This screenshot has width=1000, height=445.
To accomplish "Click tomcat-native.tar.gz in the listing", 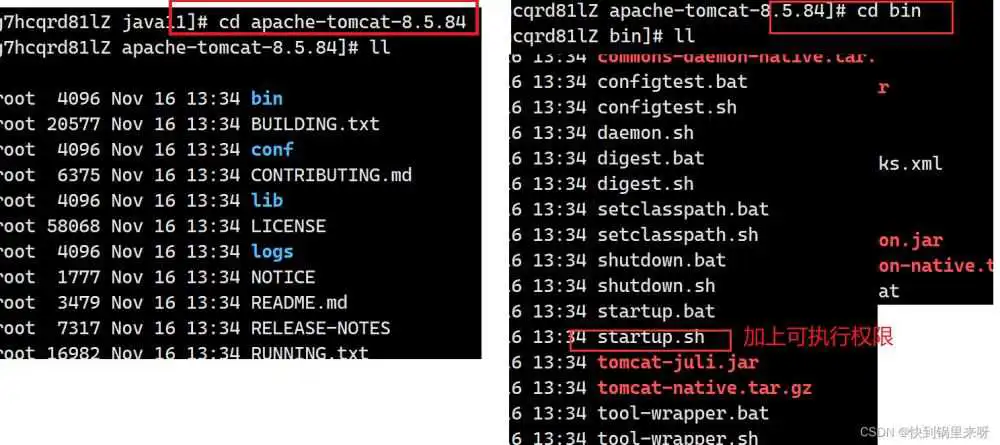I will click(x=705, y=388).
